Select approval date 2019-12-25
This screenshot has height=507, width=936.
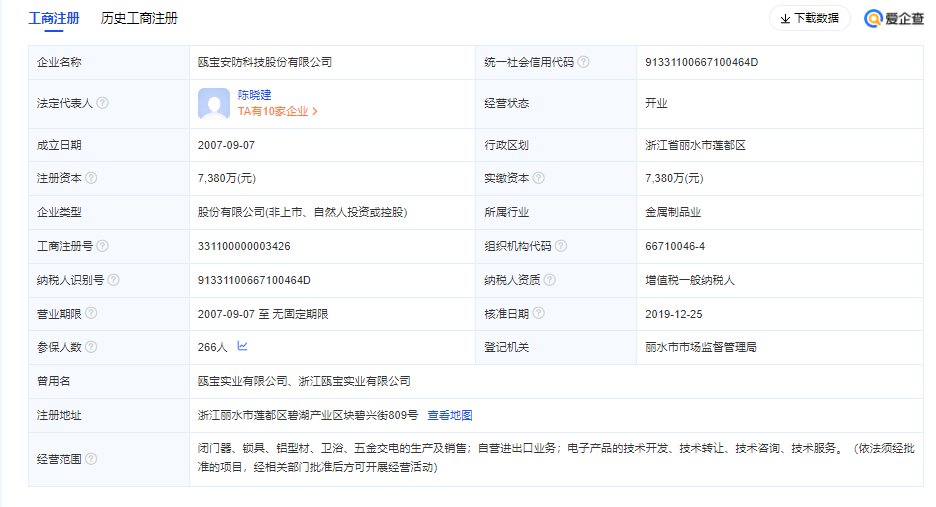pos(674,314)
